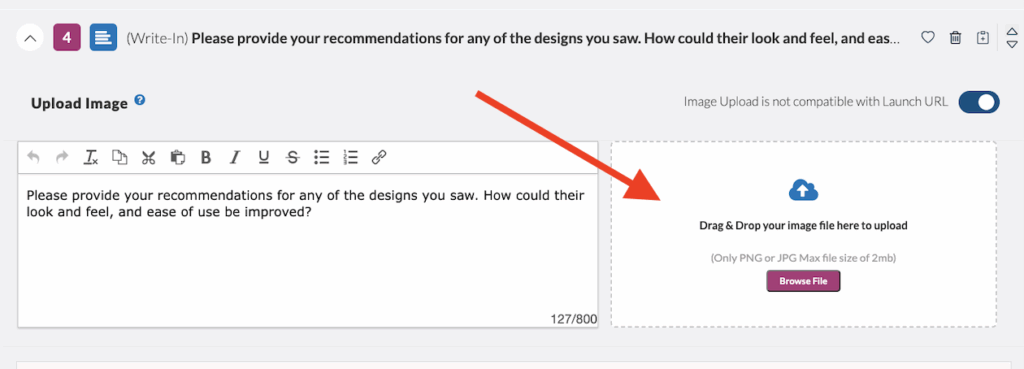Click the blue Write-In question type icon
The width and height of the screenshot is (1024, 369).
(103, 38)
